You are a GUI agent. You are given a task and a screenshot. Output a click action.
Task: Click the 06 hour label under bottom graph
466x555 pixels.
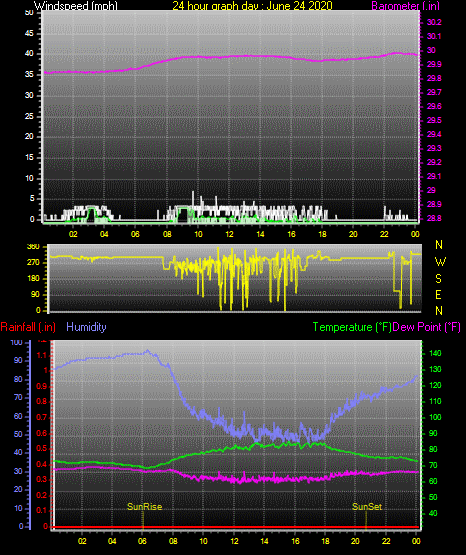[x=142, y=541]
